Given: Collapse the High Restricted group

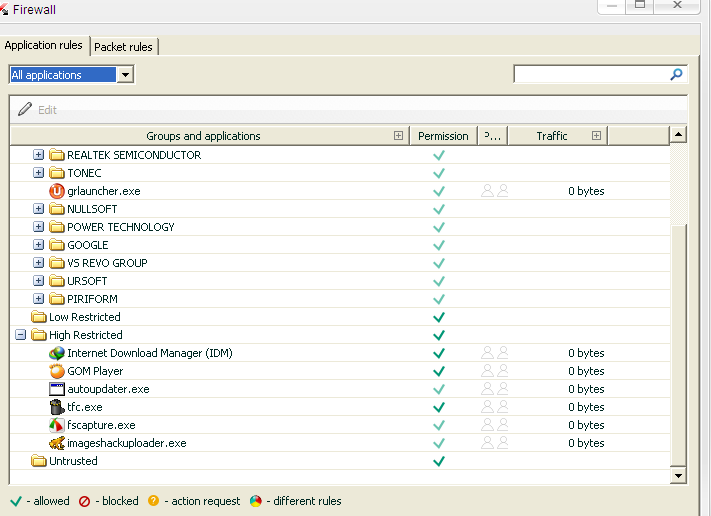Looking at the screenshot, I should click(x=20, y=335).
